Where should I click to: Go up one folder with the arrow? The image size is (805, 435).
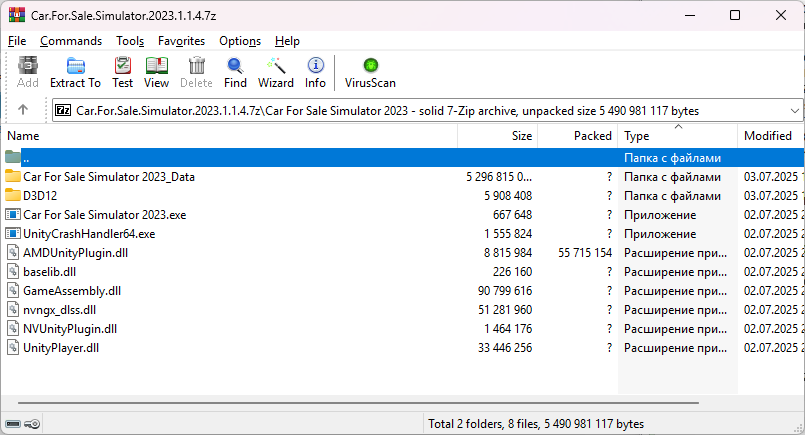click(23, 109)
